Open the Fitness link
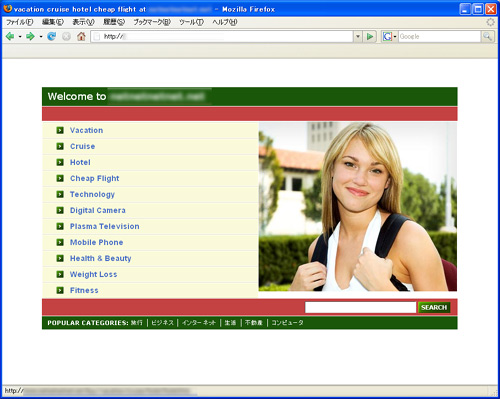Screen dimensions: 500x399 [84, 290]
